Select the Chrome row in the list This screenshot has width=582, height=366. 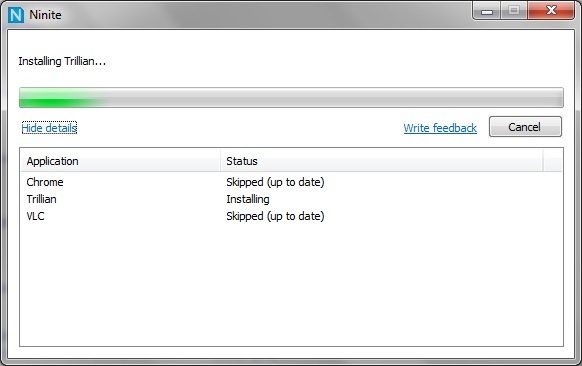tap(292, 182)
